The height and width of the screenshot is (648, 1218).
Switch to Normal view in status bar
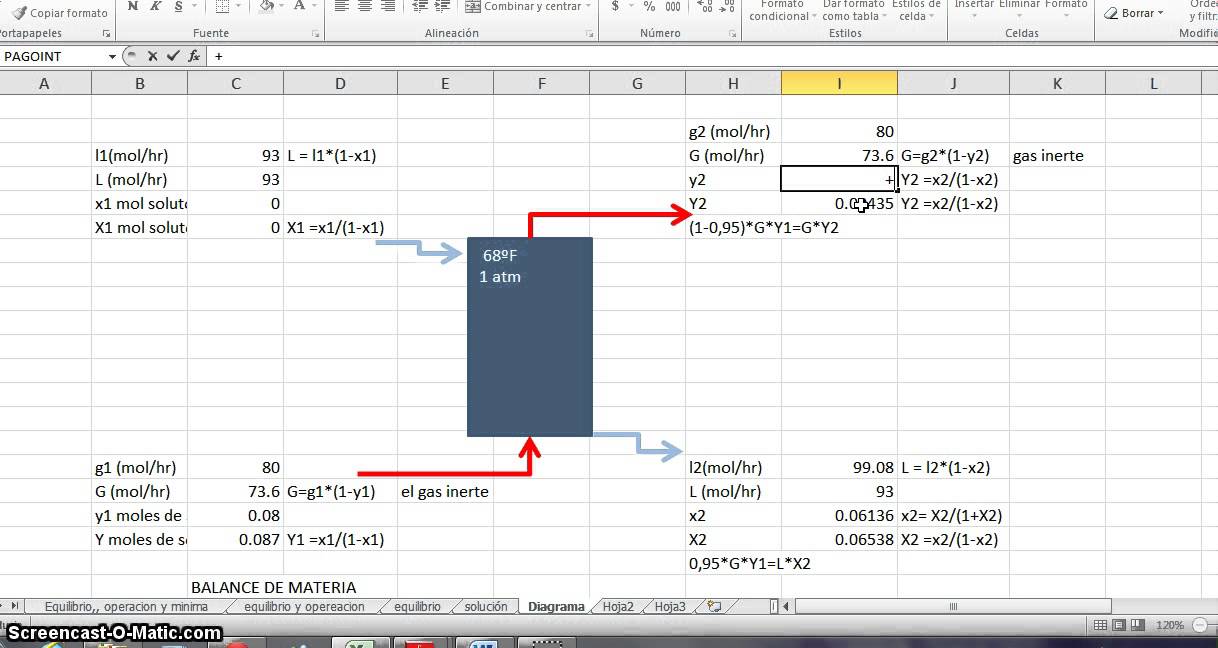click(x=1101, y=626)
